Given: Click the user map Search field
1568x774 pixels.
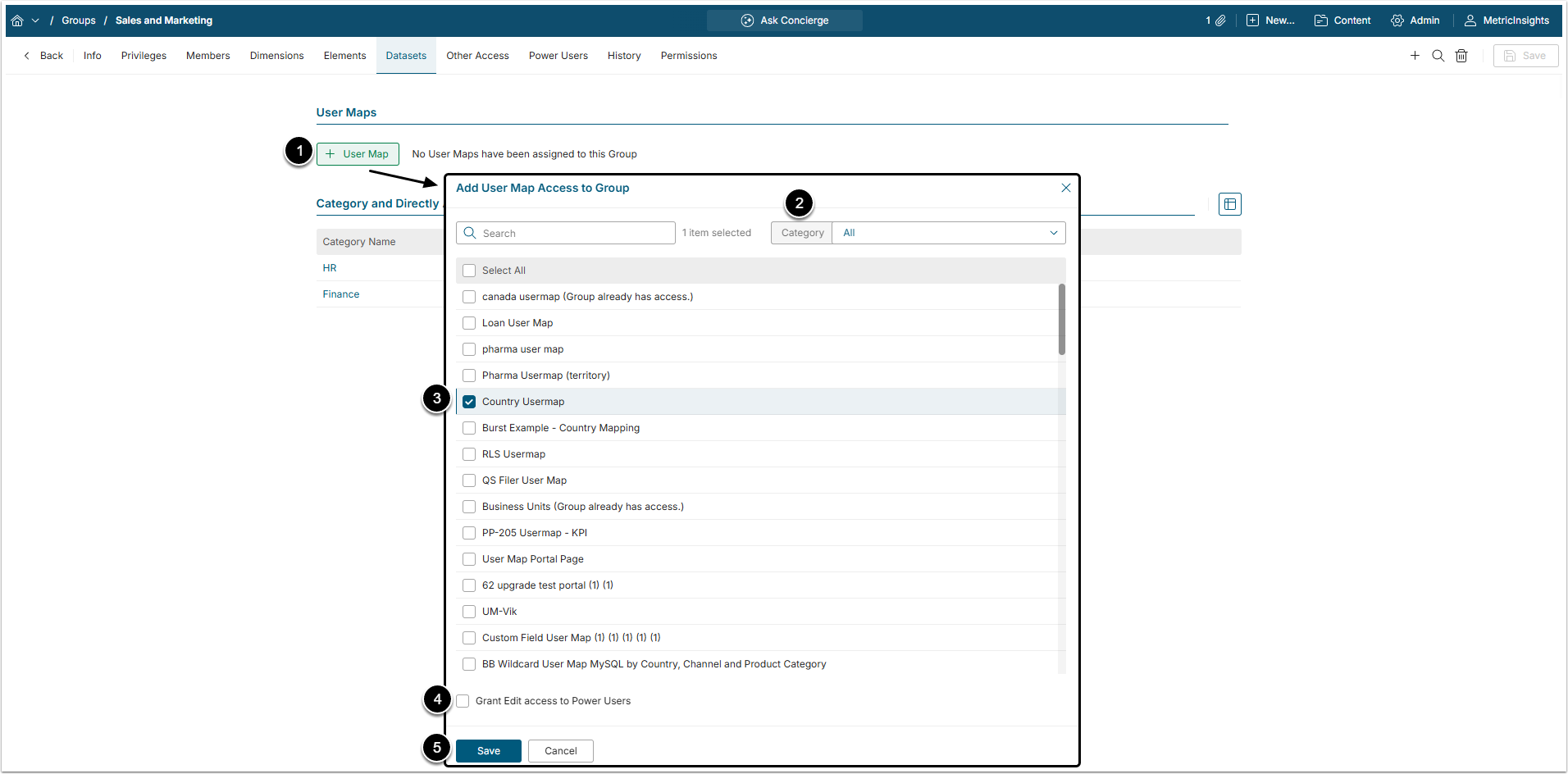Looking at the screenshot, I should coord(574,234).
